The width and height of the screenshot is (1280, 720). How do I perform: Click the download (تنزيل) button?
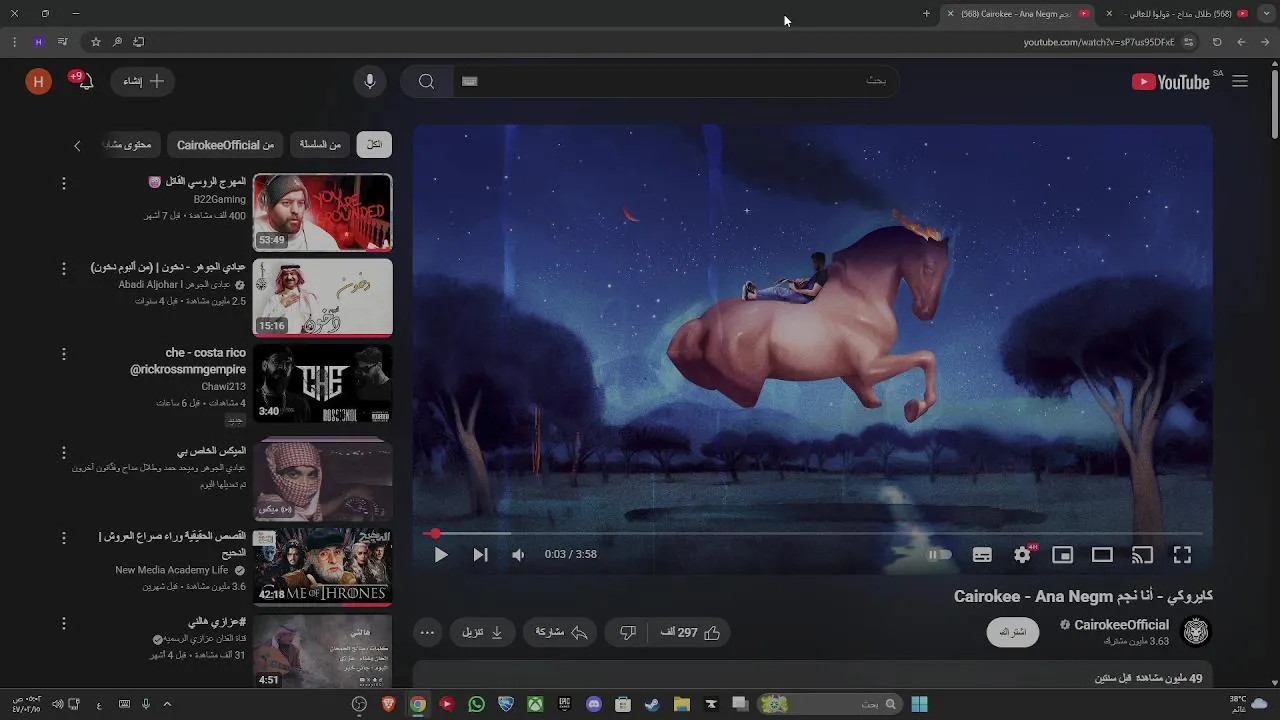tap(482, 632)
